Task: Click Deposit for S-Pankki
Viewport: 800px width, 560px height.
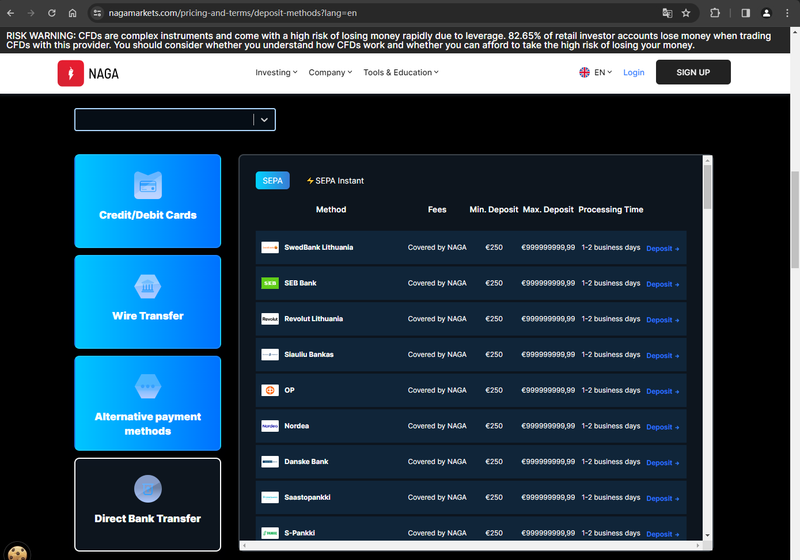Action: point(662,534)
